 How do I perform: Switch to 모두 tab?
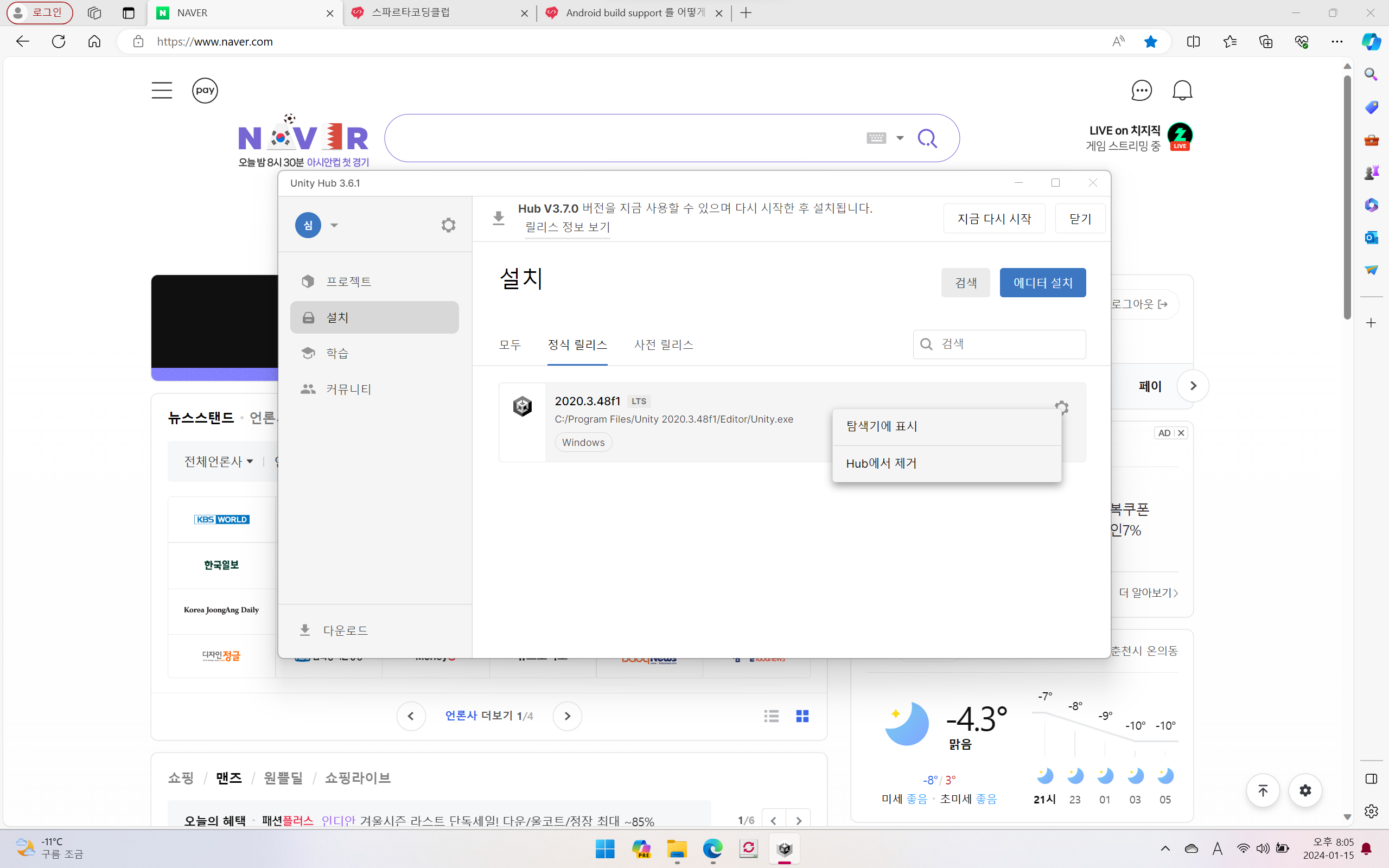tap(509, 344)
